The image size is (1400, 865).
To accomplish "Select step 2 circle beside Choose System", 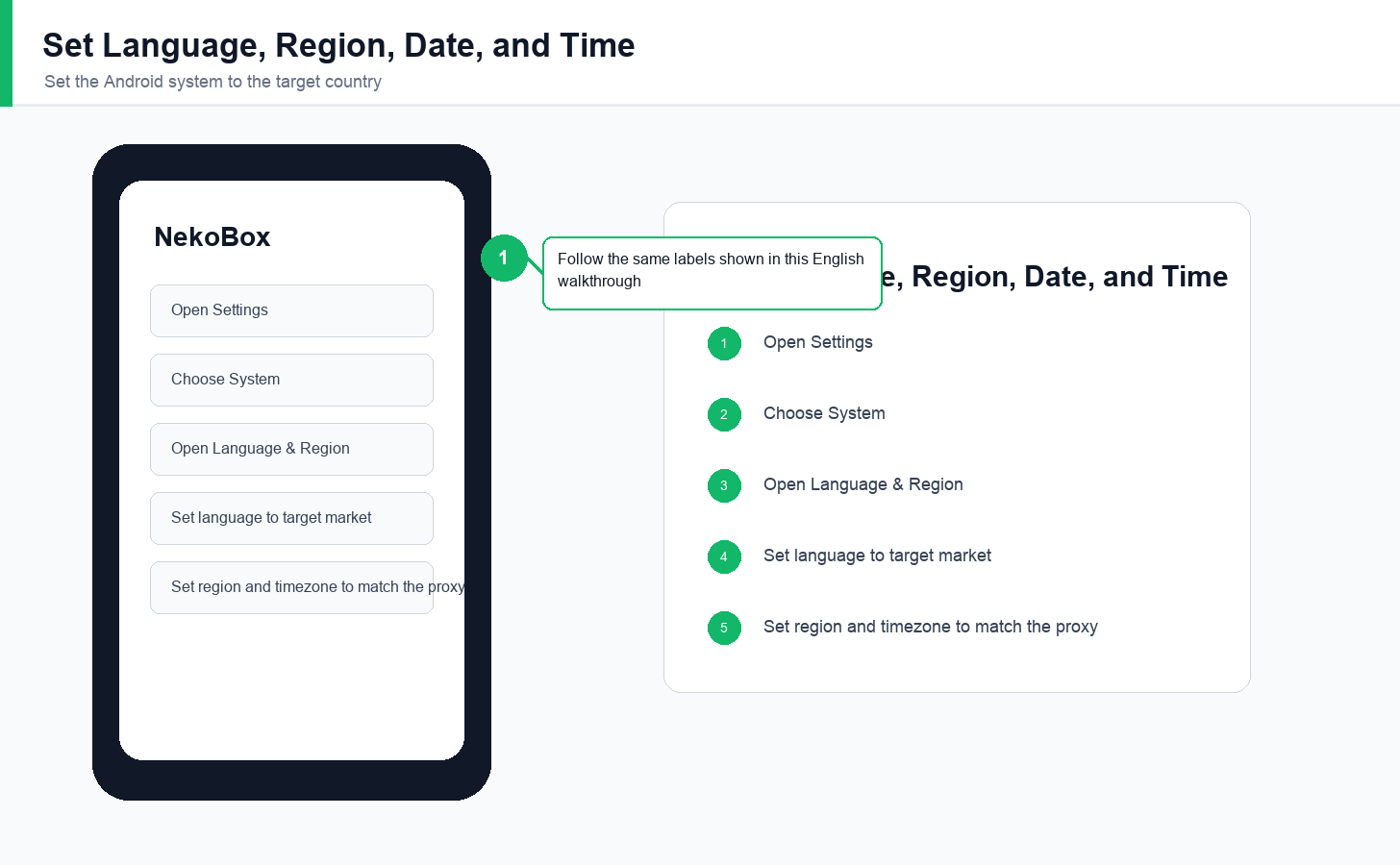I will (724, 414).
